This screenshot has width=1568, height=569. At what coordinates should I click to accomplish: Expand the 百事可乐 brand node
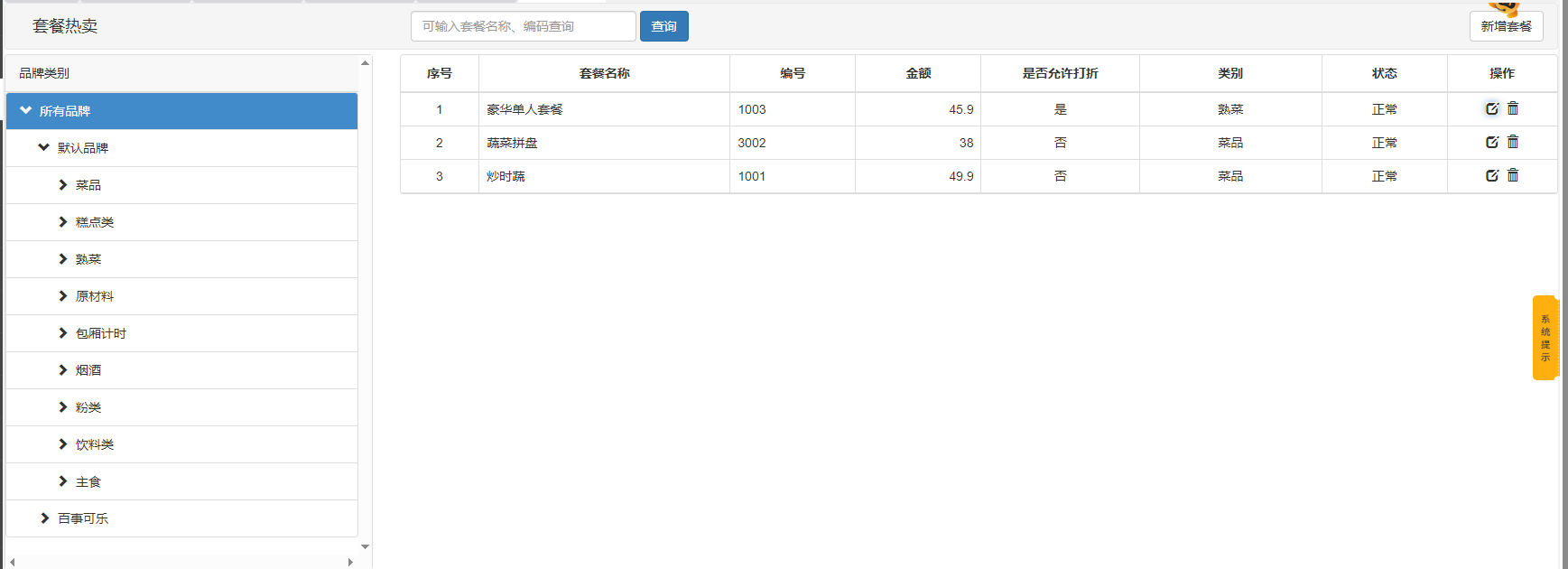pyautogui.click(x=45, y=518)
